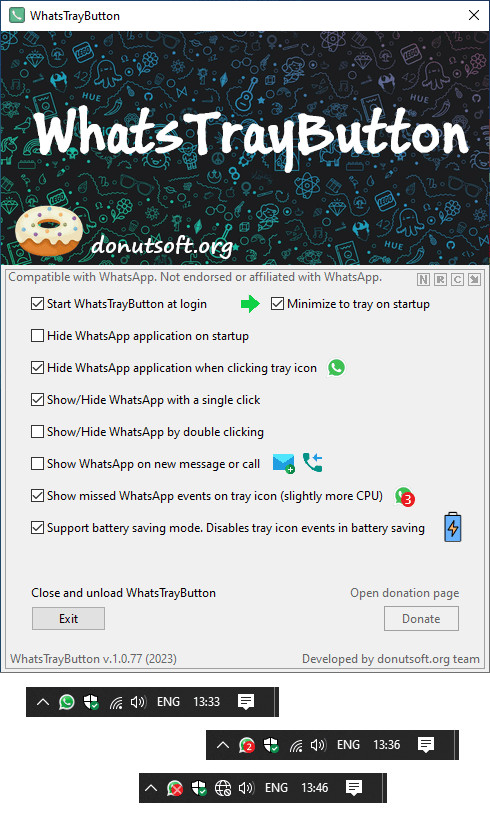490x813 pixels.
Task: Click the blue envelope new message icon
Action: pos(284,463)
